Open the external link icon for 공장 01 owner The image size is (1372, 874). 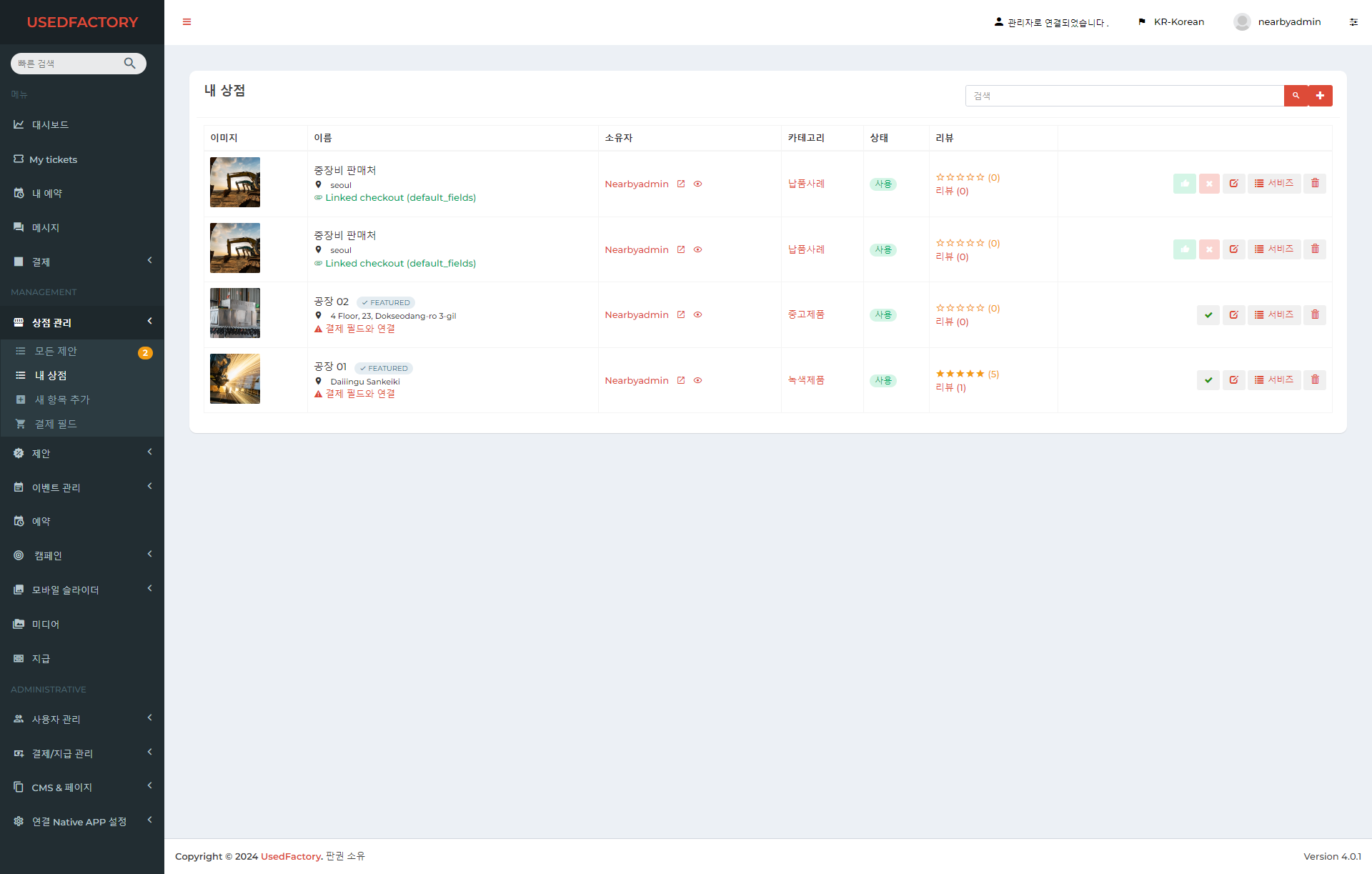[x=681, y=381]
